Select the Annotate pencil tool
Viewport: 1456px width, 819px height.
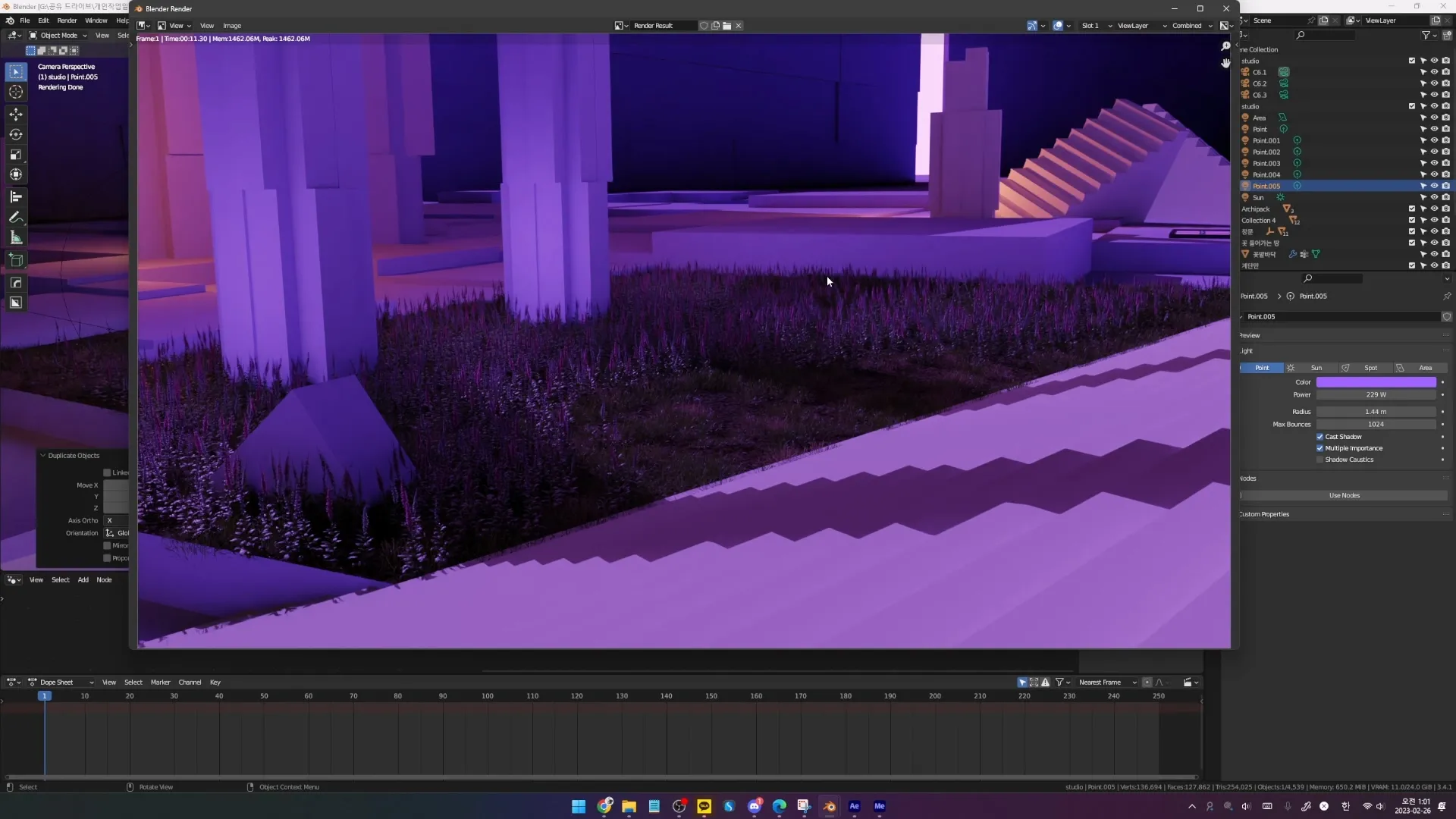coord(16,218)
